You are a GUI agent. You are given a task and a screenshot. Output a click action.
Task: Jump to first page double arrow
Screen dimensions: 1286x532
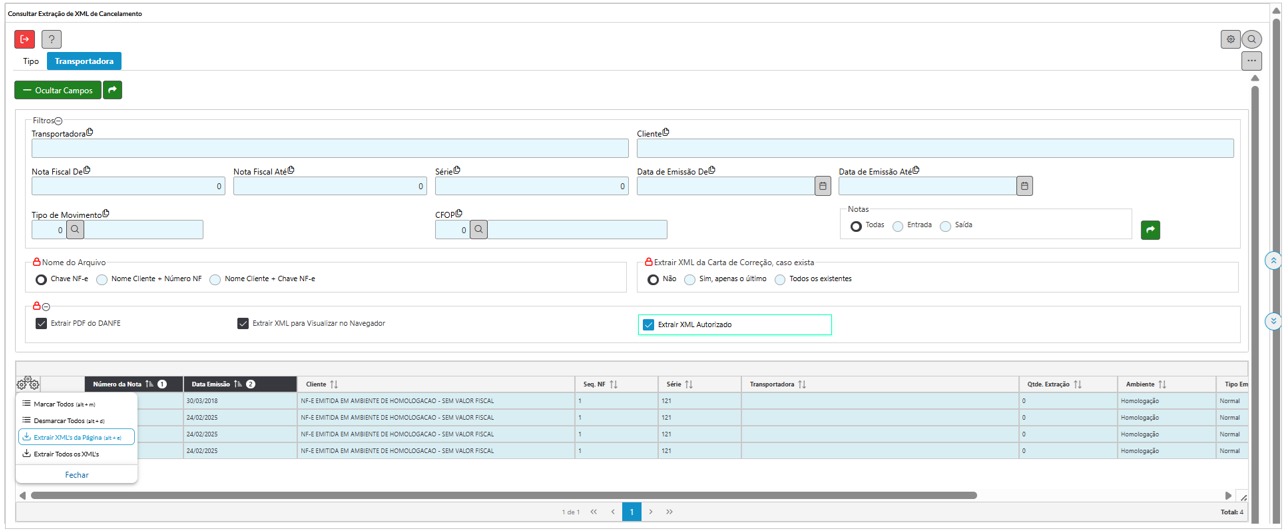pos(594,511)
